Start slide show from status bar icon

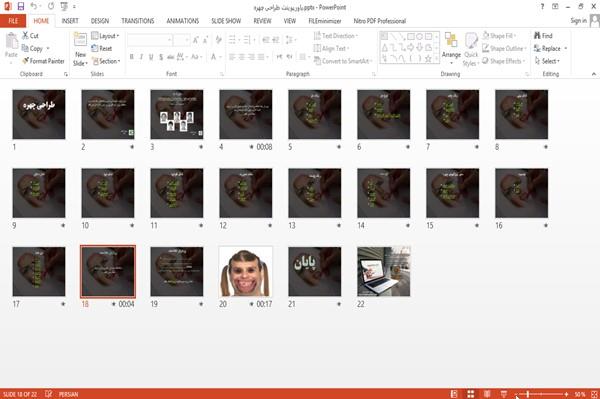[504, 394]
